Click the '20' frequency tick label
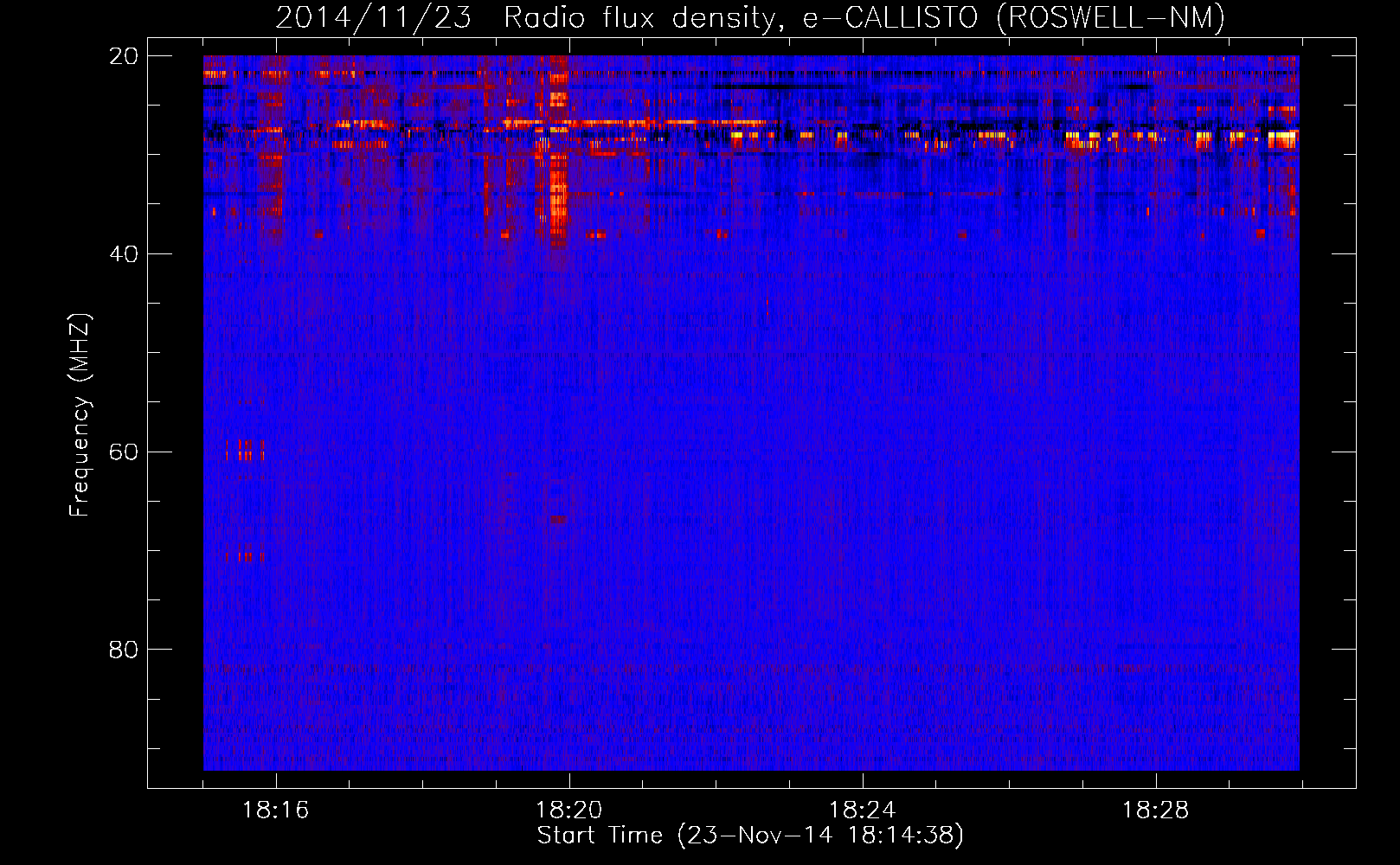This screenshot has height=865, width=1400. [124, 56]
